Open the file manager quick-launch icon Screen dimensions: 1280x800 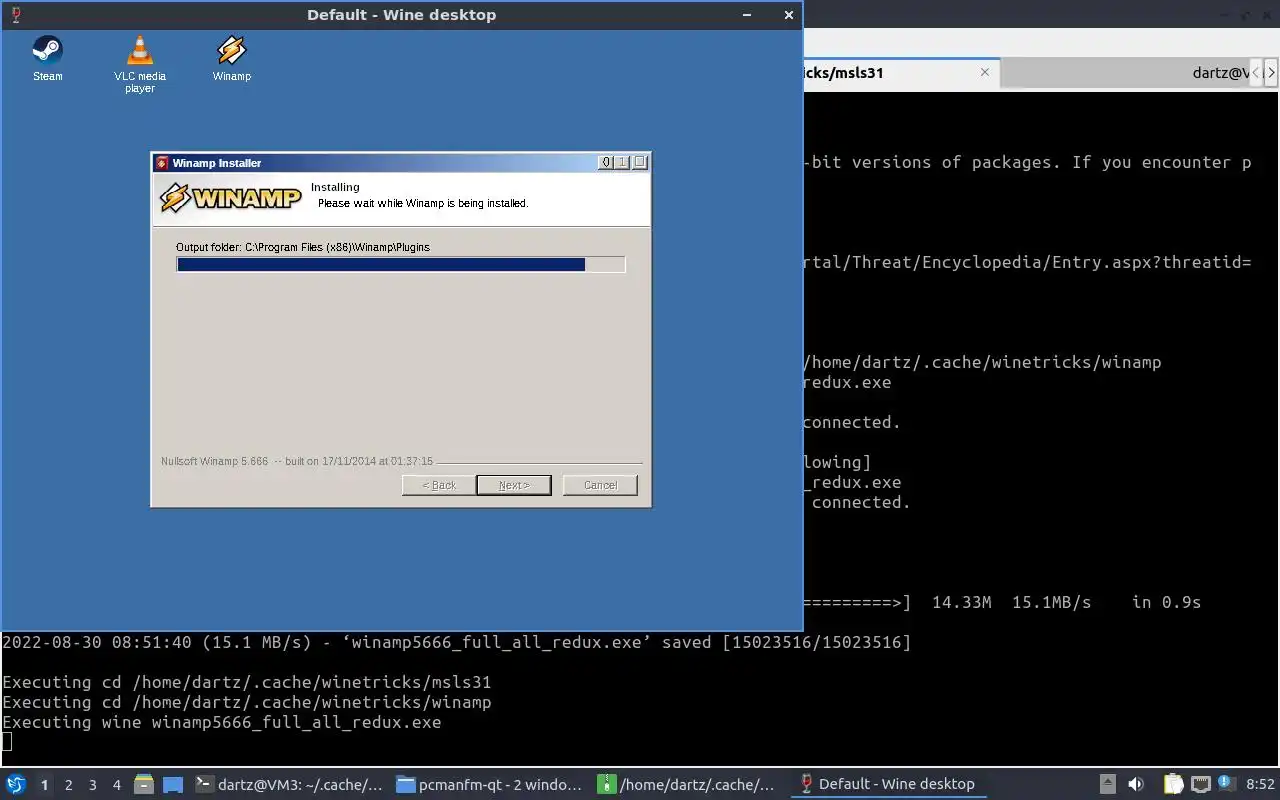tap(143, 784)
